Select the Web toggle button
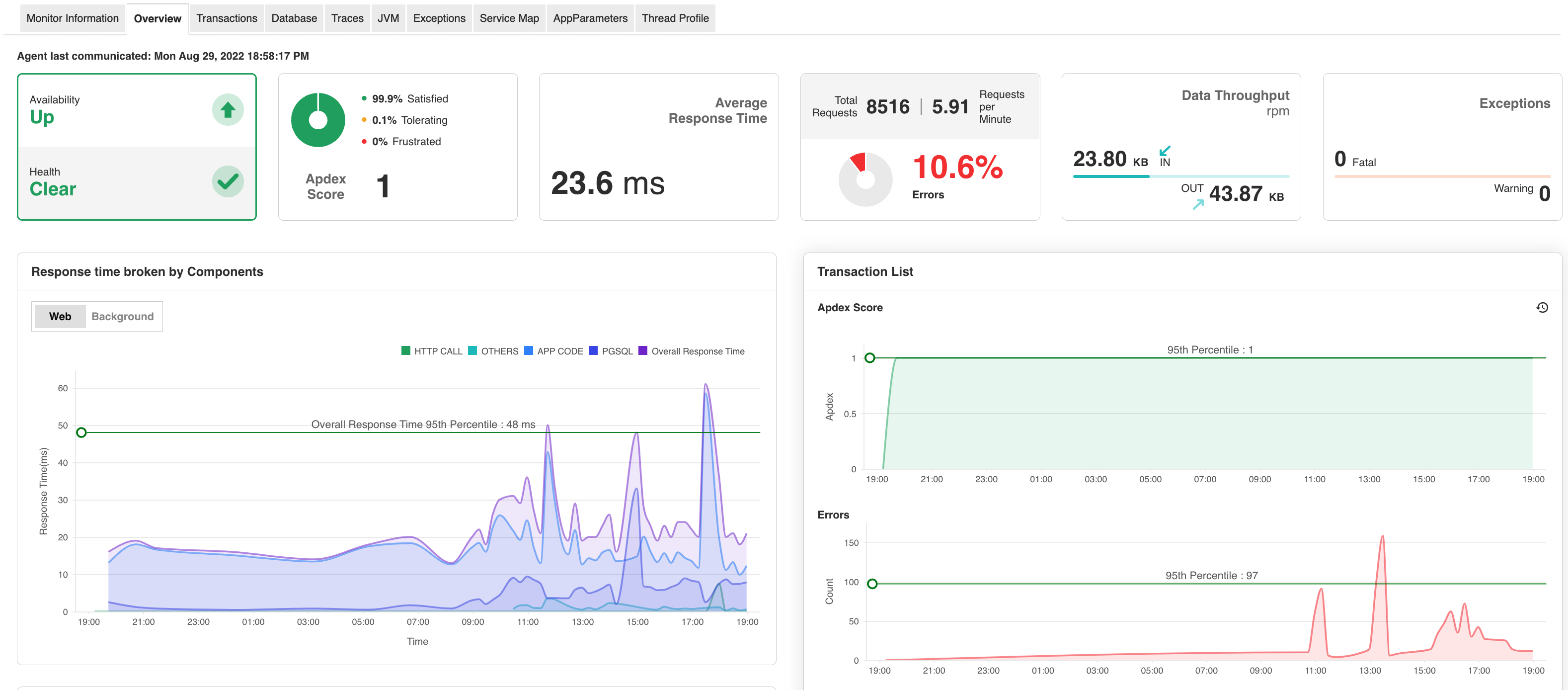 [x=60, y=316]
